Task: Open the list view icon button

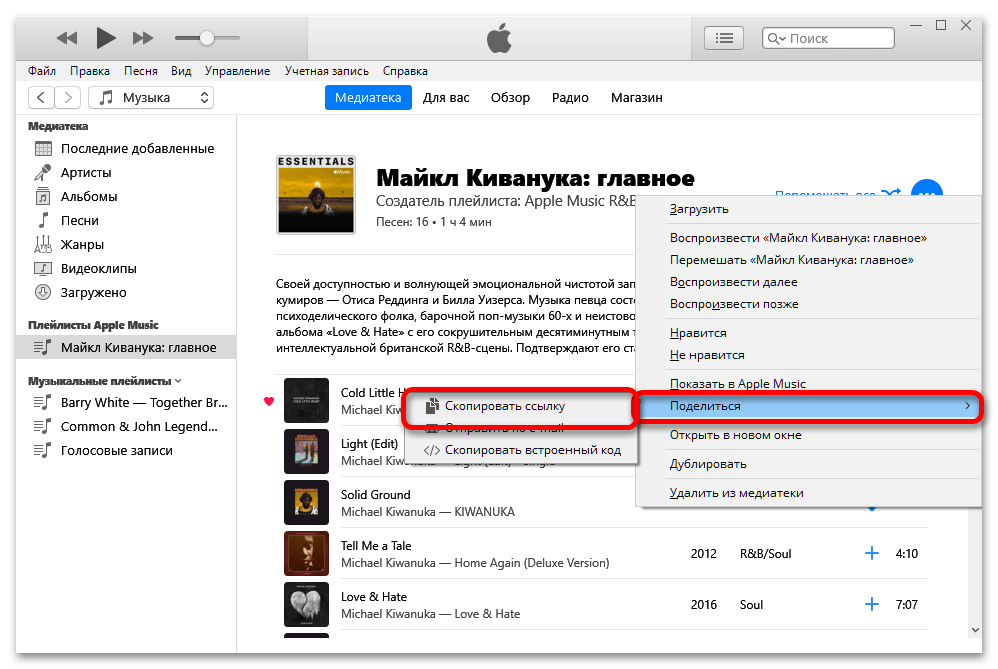Action: (724, 38)
